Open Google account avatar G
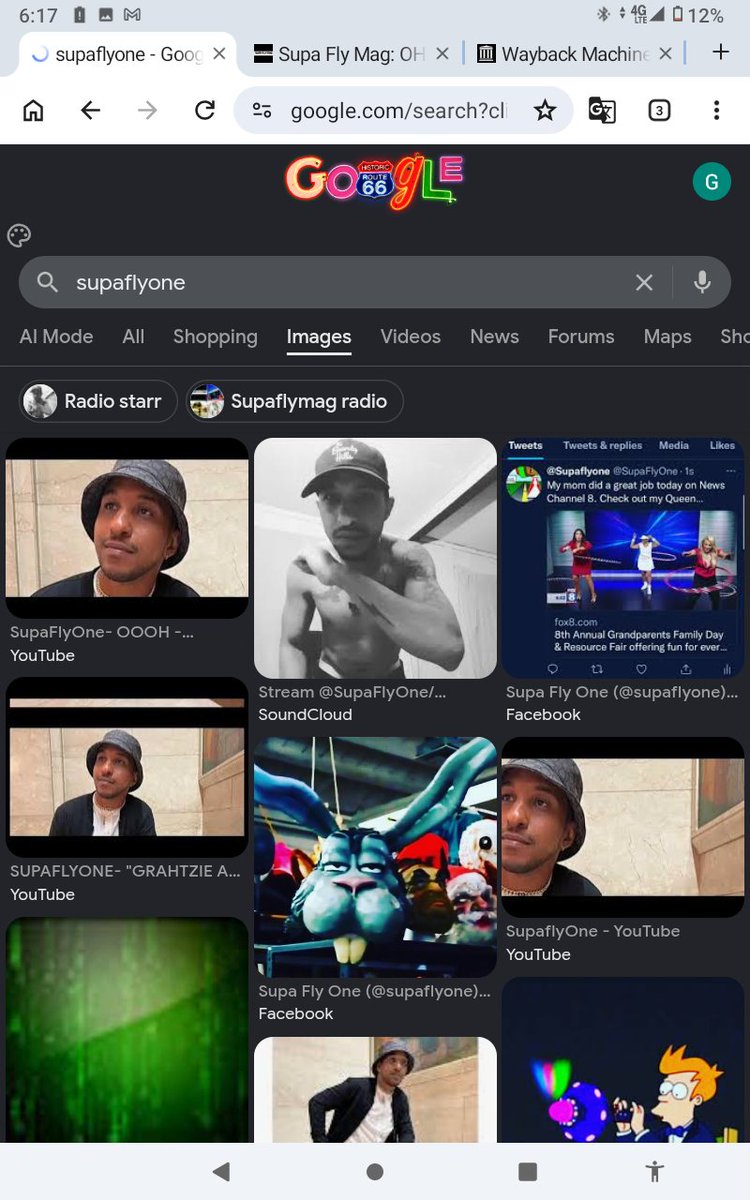Image resolution: width=750 pixels, height=1200 pixels. click(712, 182)
